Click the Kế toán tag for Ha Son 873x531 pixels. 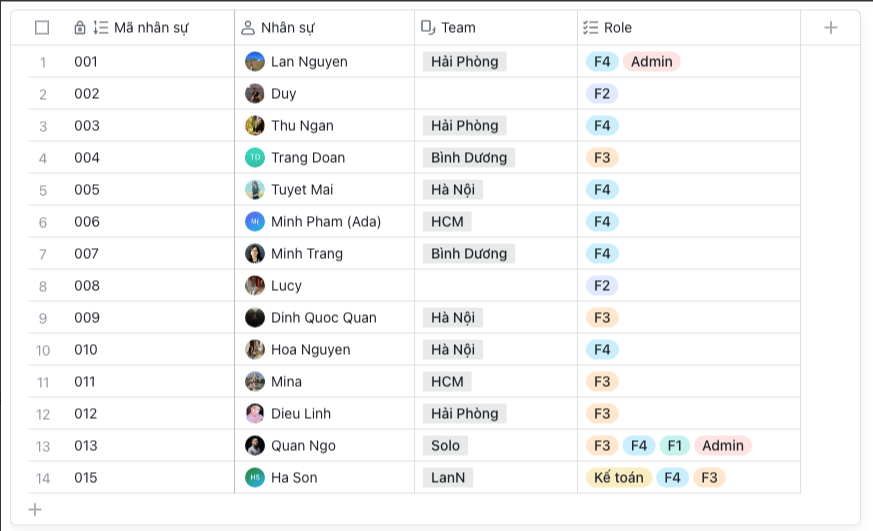tap(618, 478)
